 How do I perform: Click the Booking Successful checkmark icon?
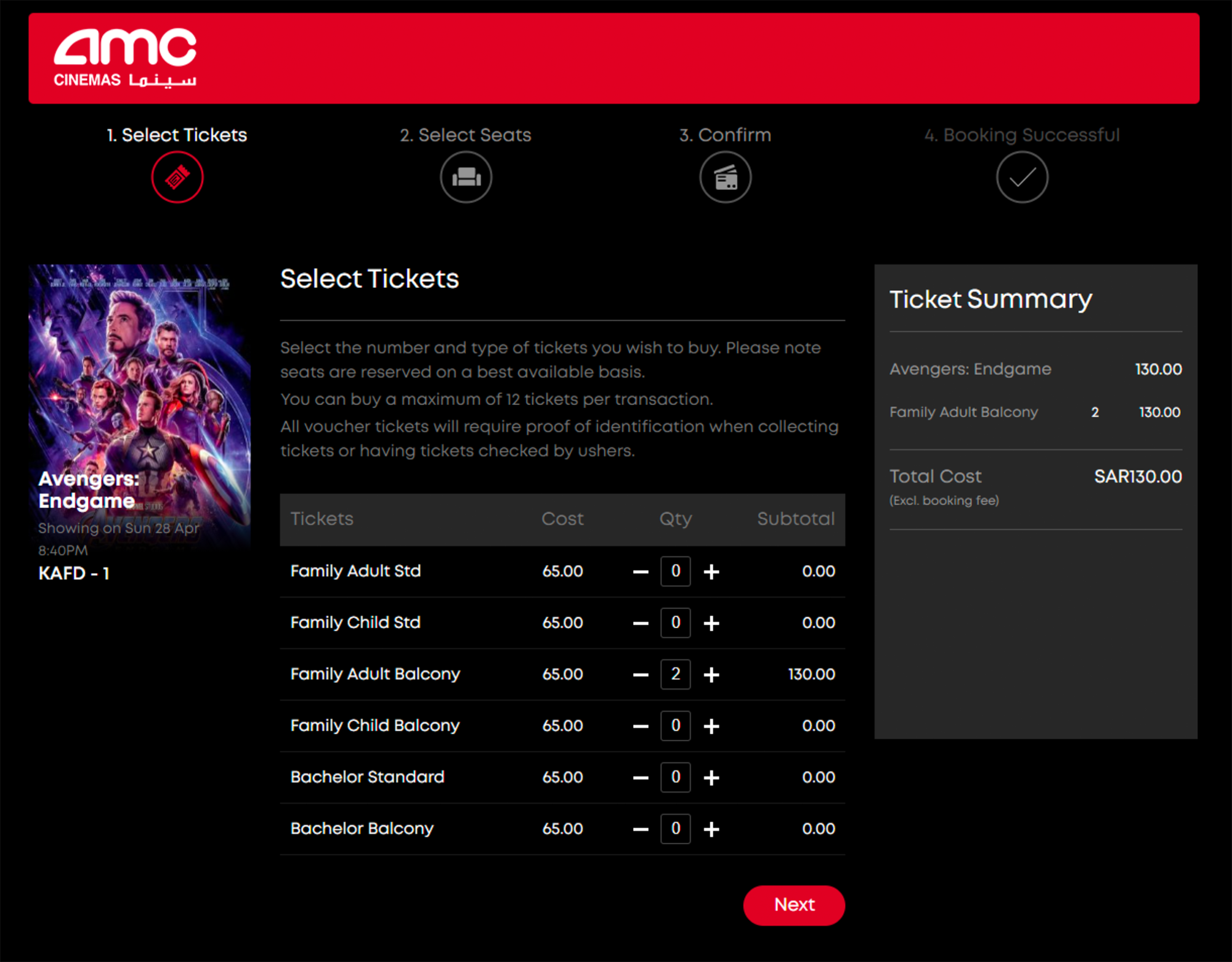pyautogui.click(x=1023, y=177)
